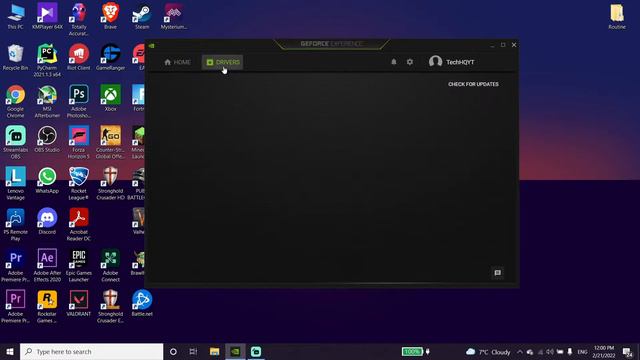640x360 pixels.
Task: Select the Mysterium desktop shortcut
Action: coord(173,17)
